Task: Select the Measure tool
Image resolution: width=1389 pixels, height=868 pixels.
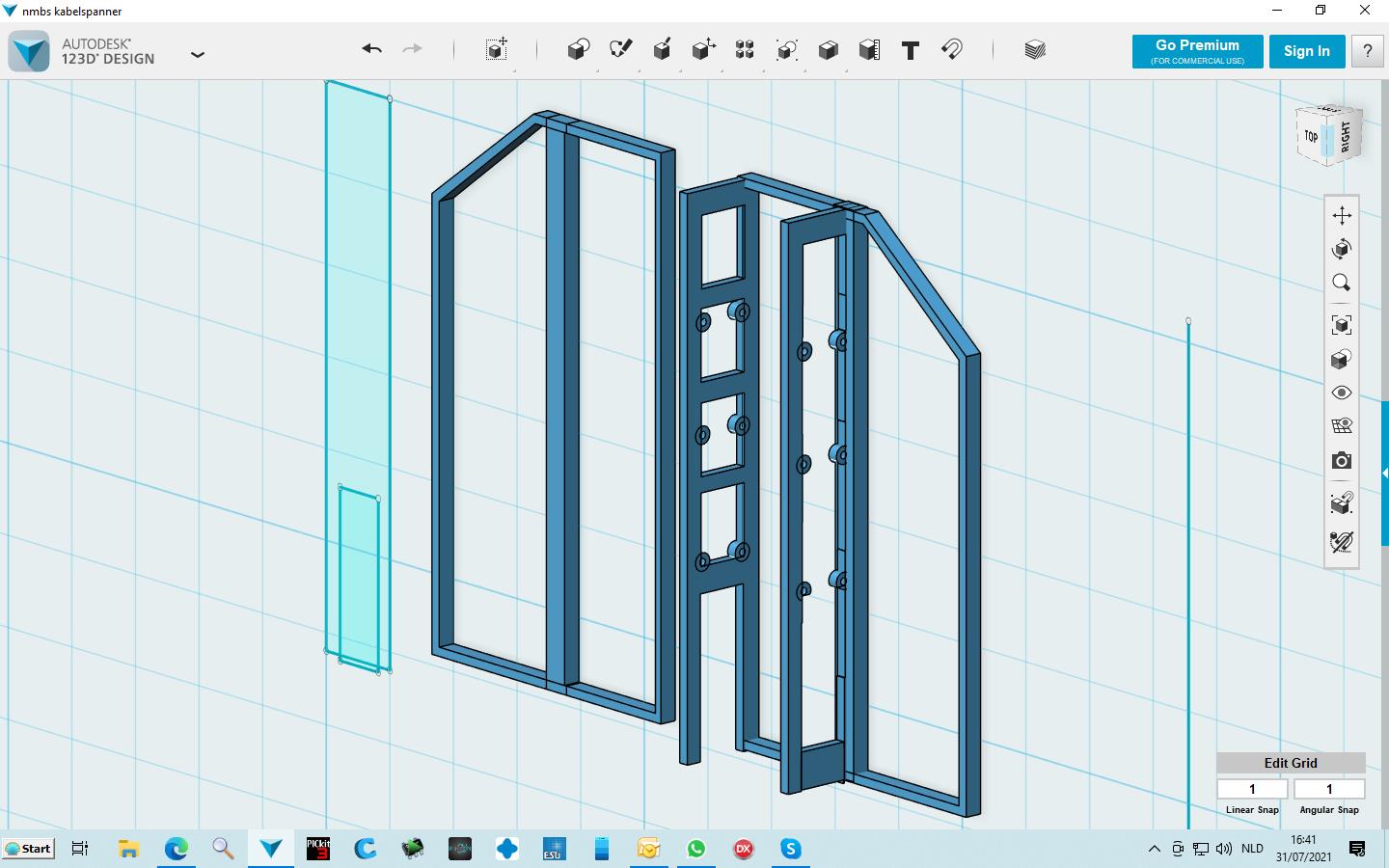Action: coord(869,50)
